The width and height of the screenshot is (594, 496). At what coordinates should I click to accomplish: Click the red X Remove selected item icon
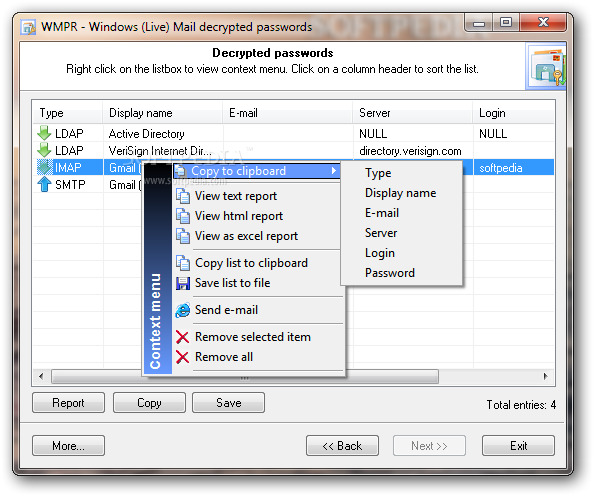(x=183, y=337)
